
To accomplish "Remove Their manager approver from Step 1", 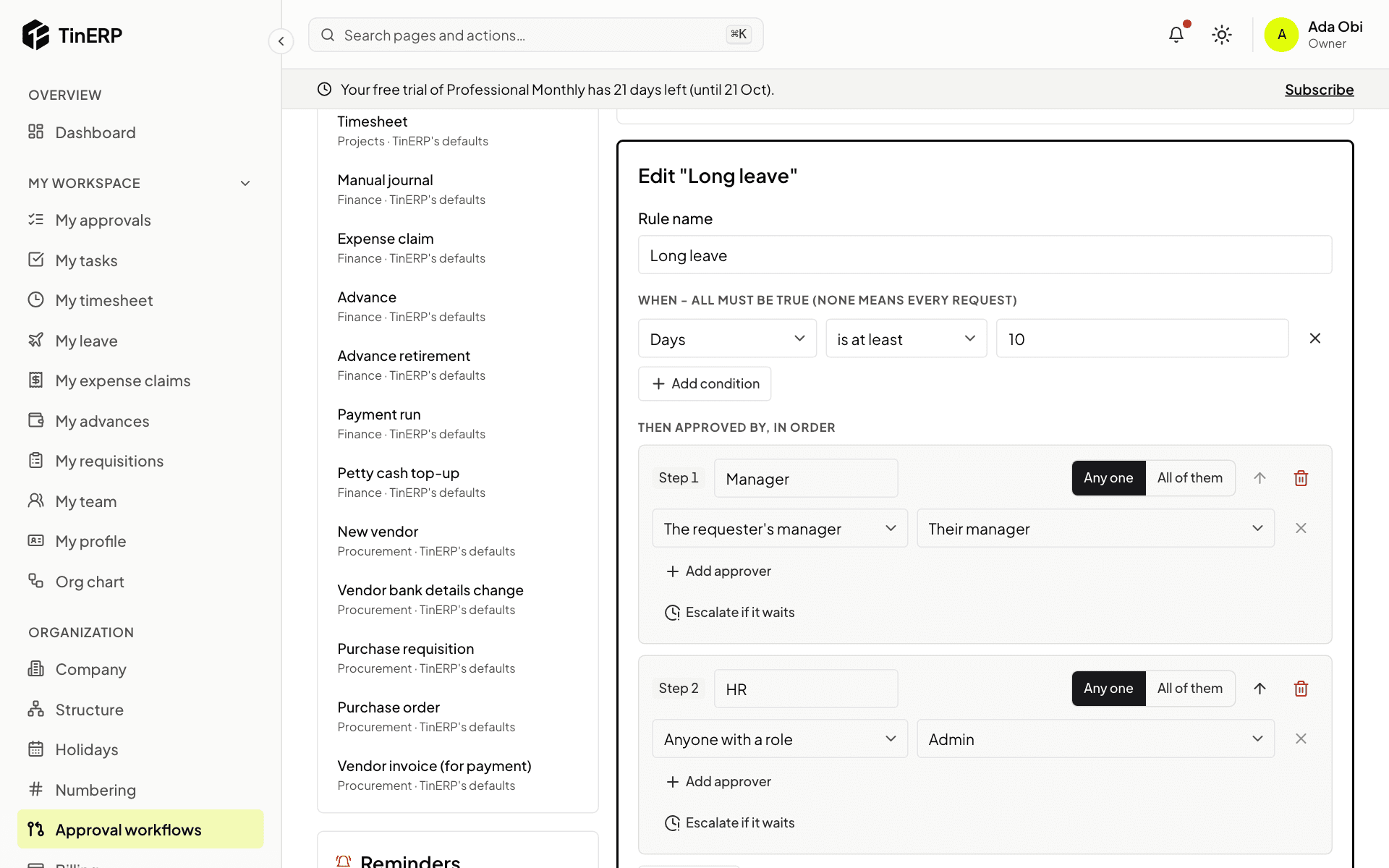I will coord(1301,528).
